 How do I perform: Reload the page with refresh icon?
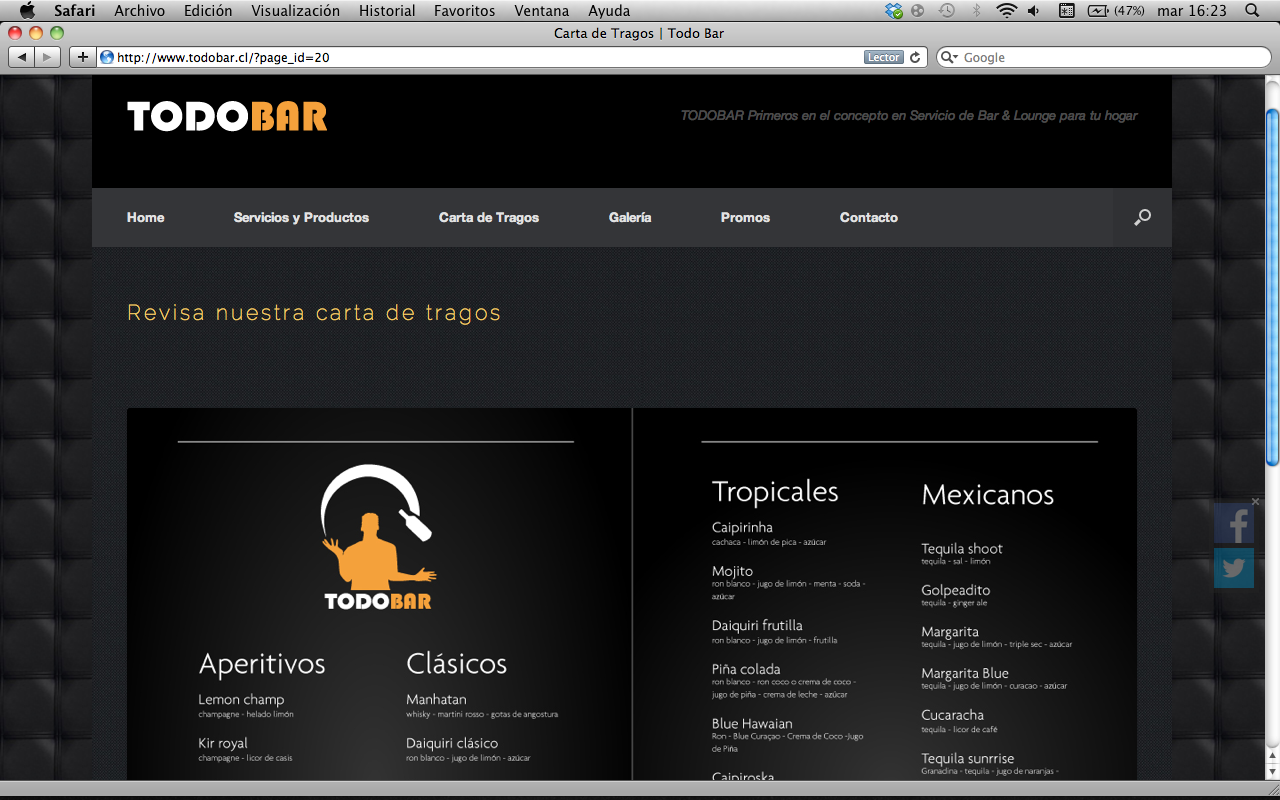914,57
